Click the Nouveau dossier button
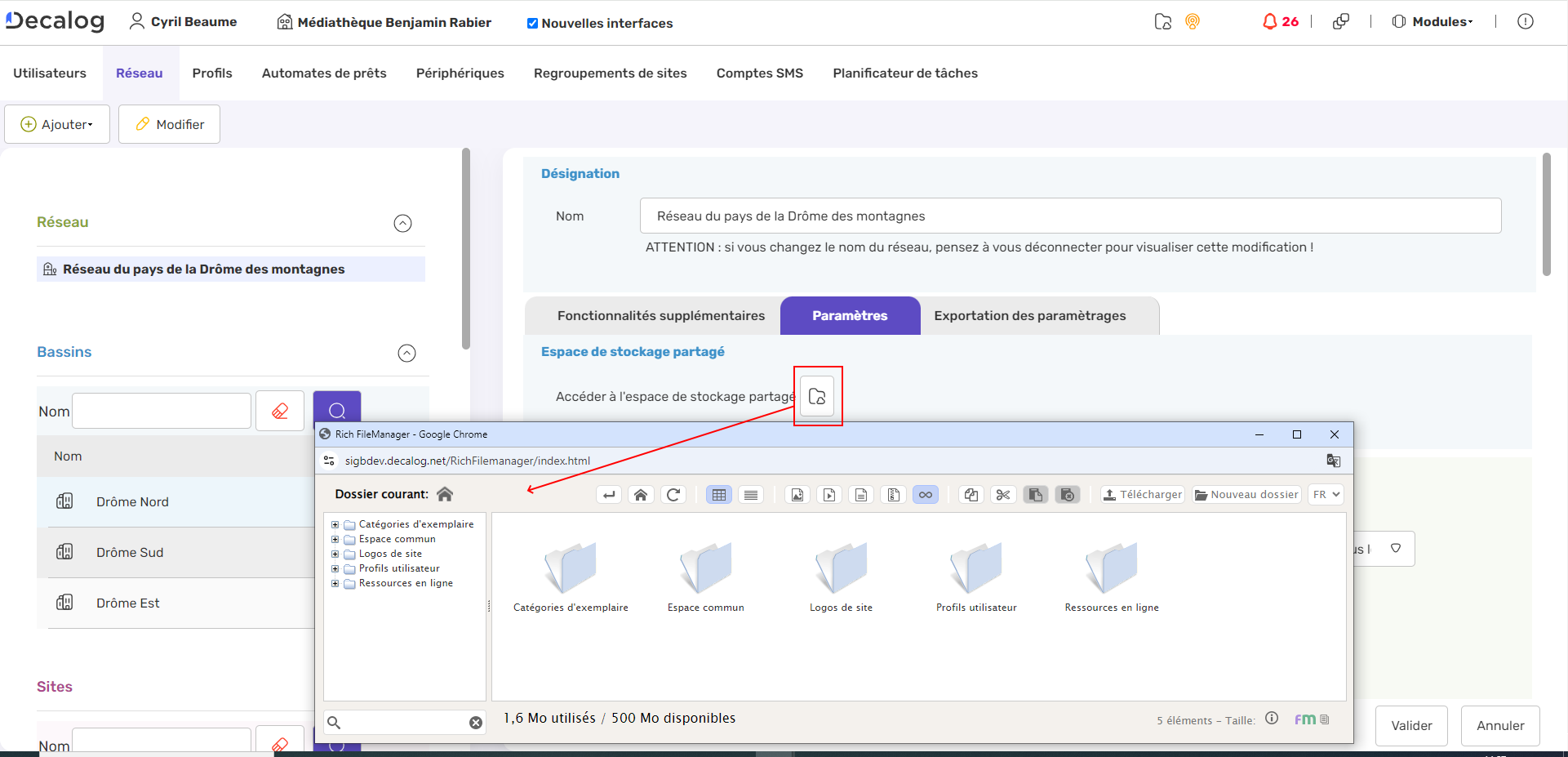Viewport: 1568px width, 757px height. (x=1246, y=495)
